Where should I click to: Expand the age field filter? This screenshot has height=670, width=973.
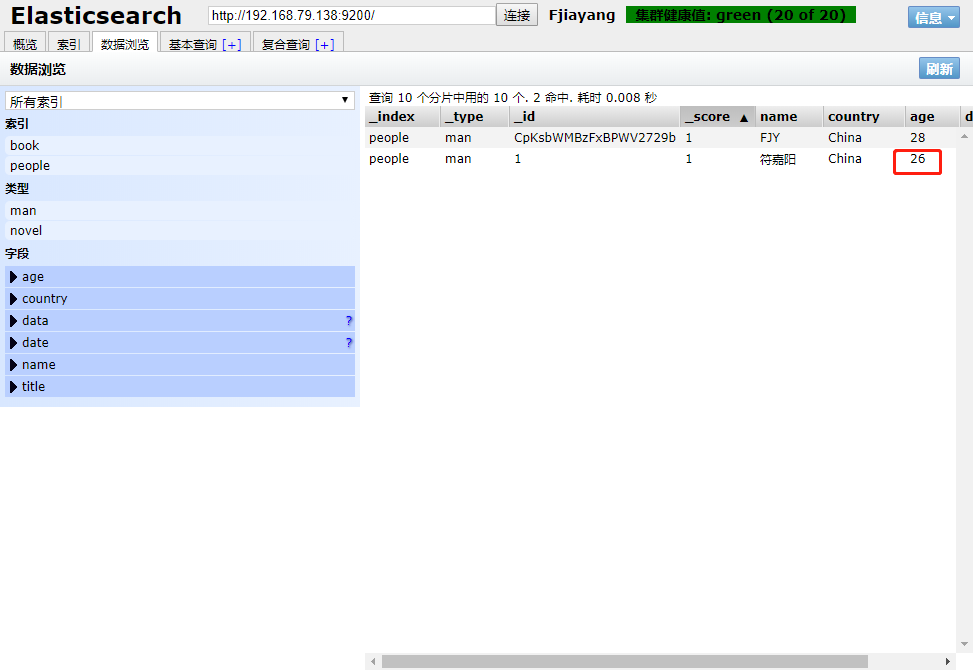14,277
